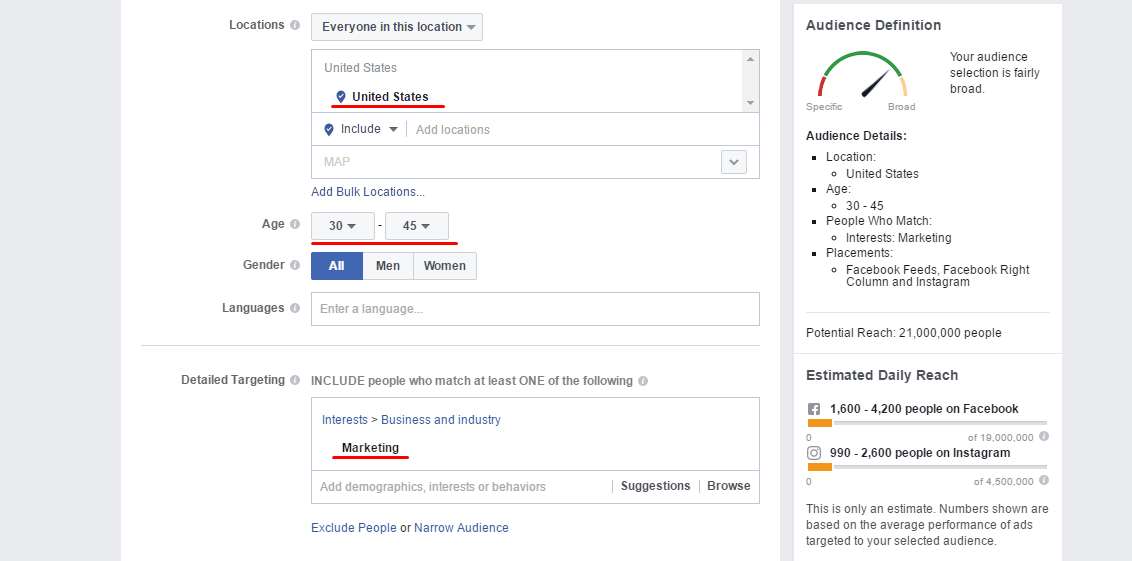Click the Instagram daily reach bar
This screenshot has height=561, width=1132.
pos(927,467)
